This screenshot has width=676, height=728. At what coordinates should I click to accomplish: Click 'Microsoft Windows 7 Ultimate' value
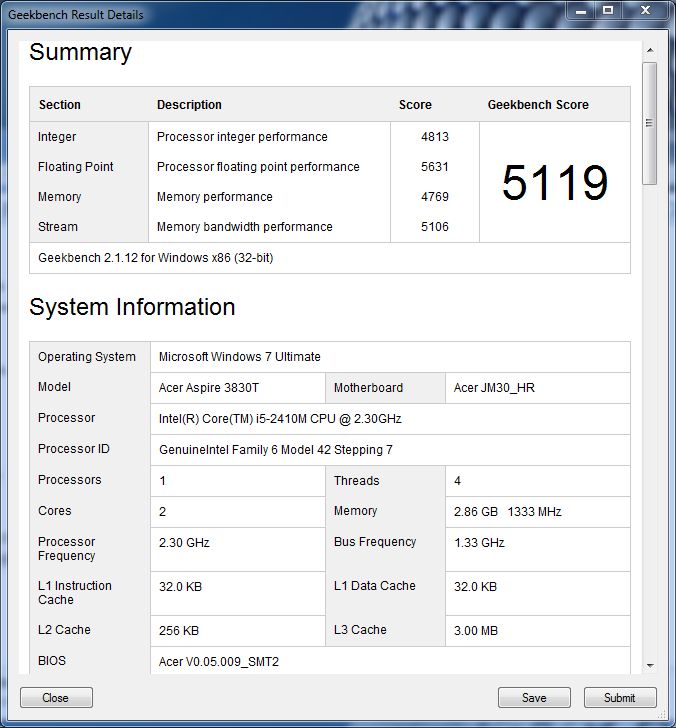click(240, 357)
